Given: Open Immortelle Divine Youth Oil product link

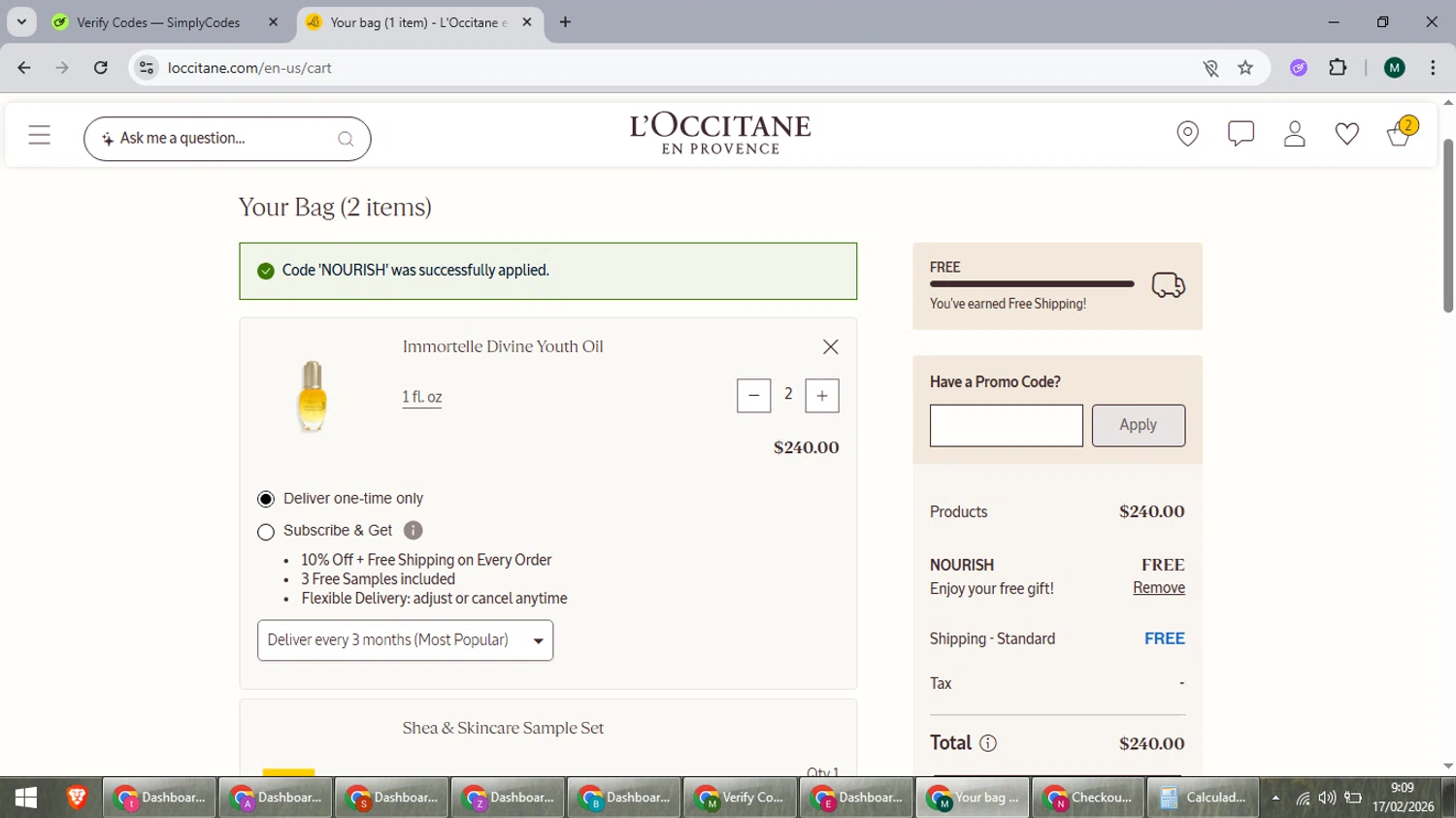Looking at the screenshot, I should pos(503,346).
